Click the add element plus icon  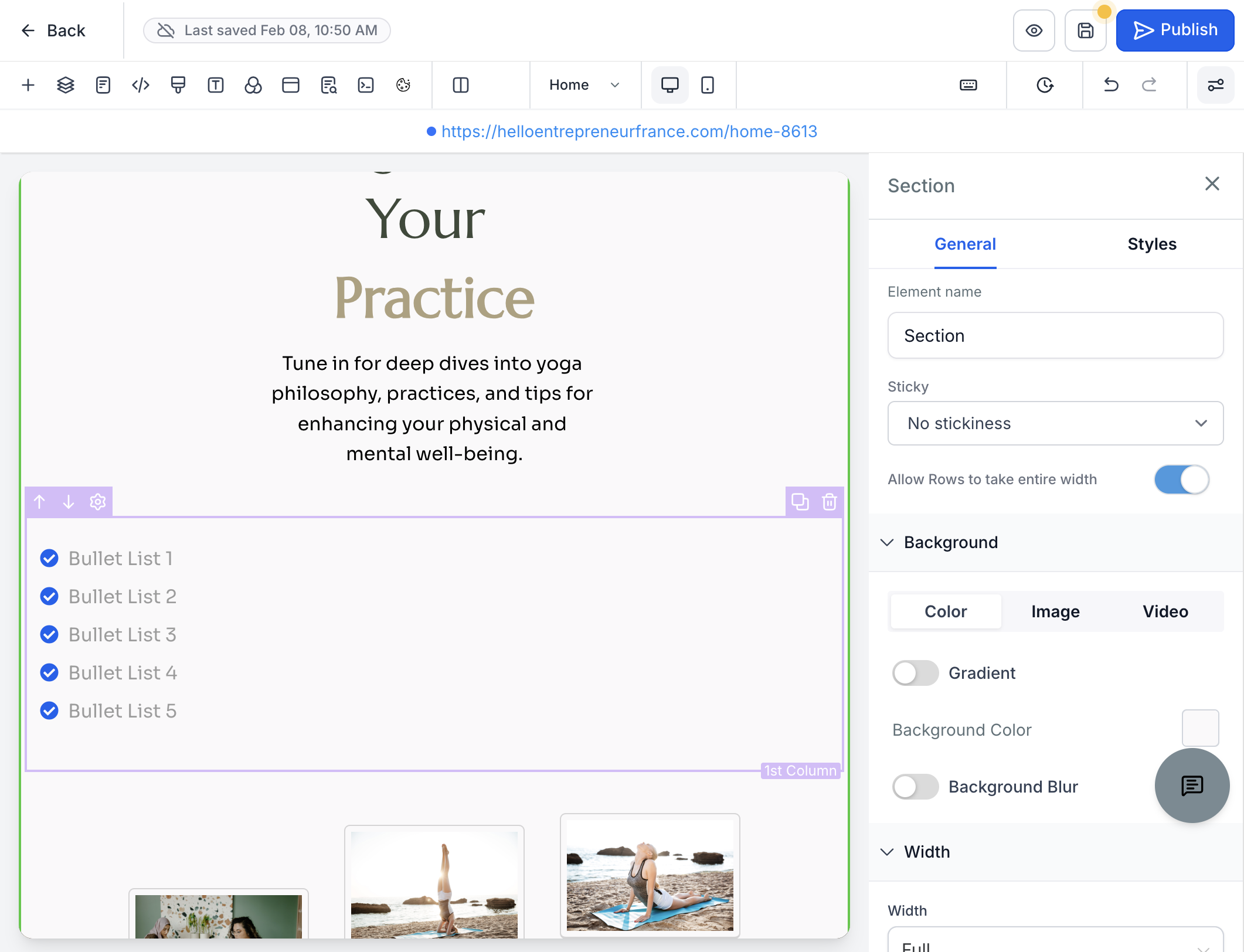28,85
